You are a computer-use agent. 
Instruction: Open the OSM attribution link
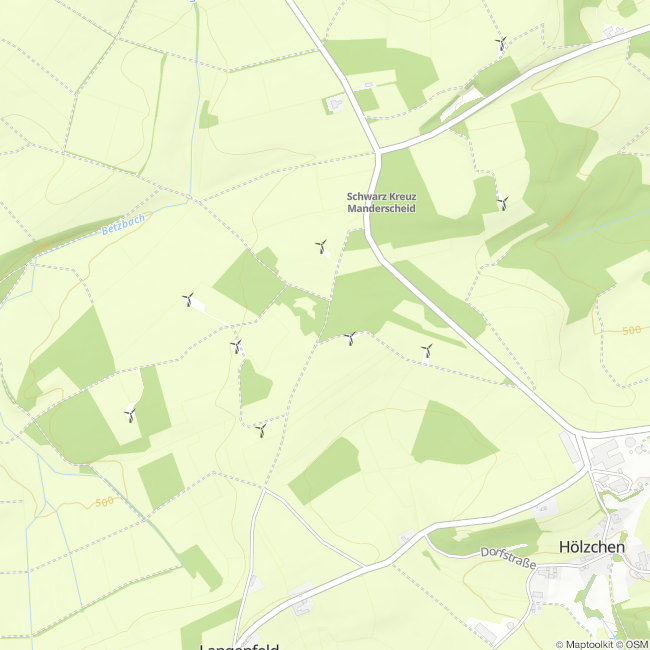click(x=638, y=645)
